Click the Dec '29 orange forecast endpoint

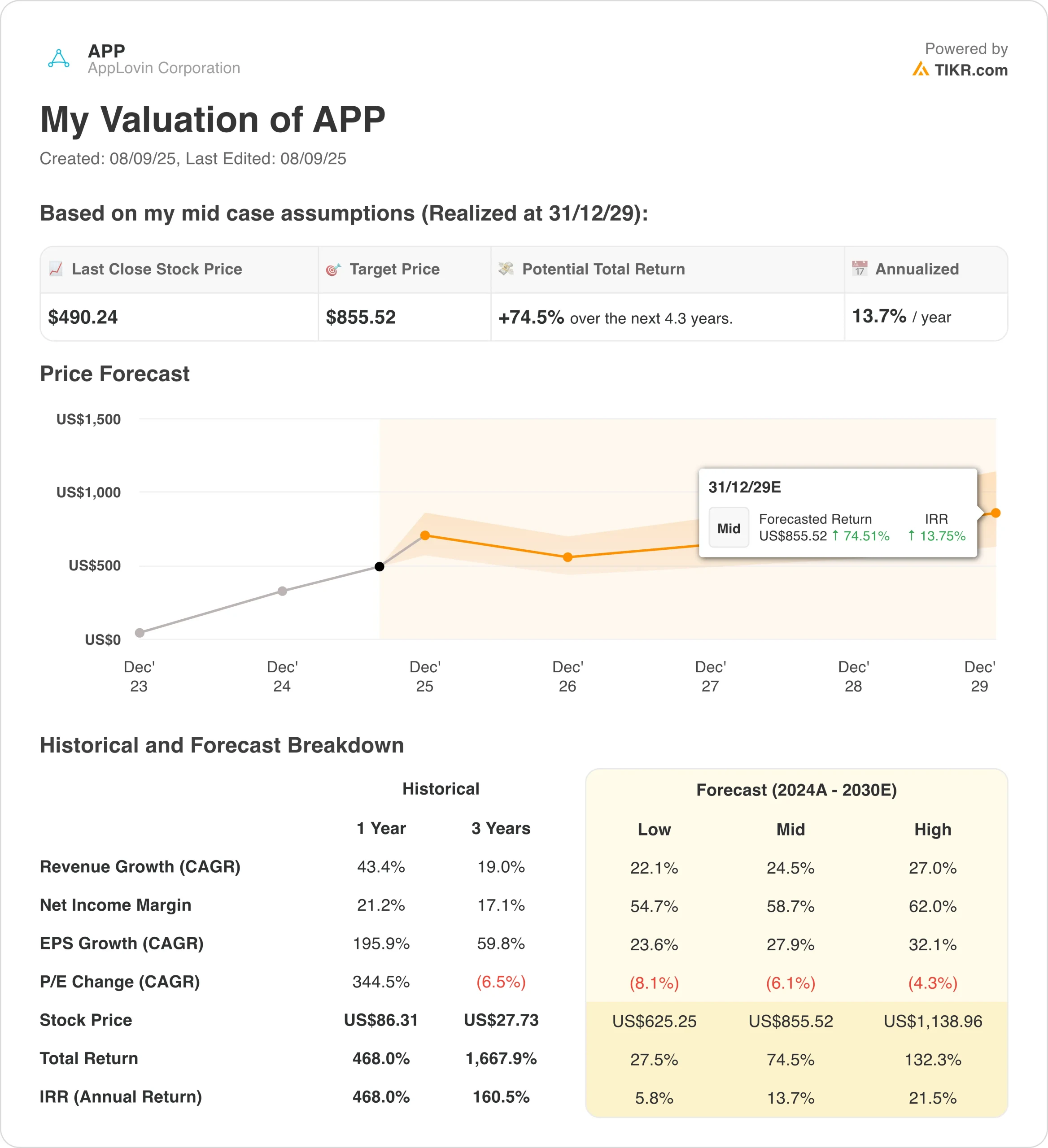996,513
